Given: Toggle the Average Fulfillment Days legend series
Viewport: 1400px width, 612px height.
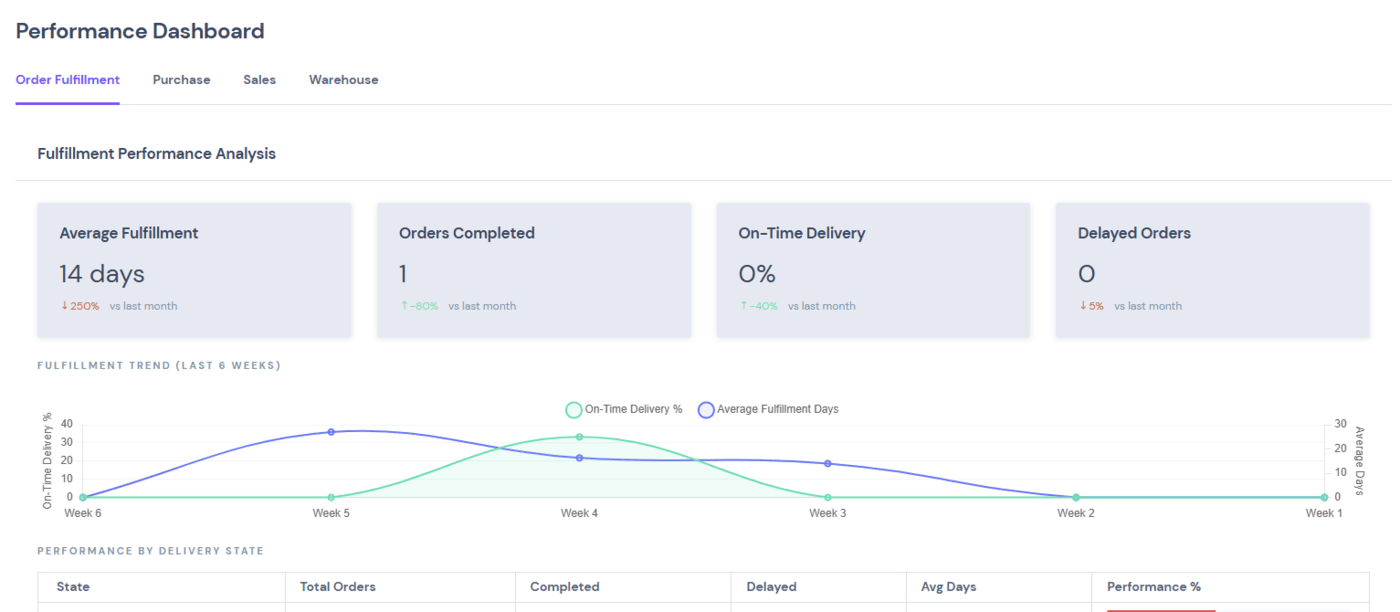Looking at the screenshot, I should [x=768, y=409].
